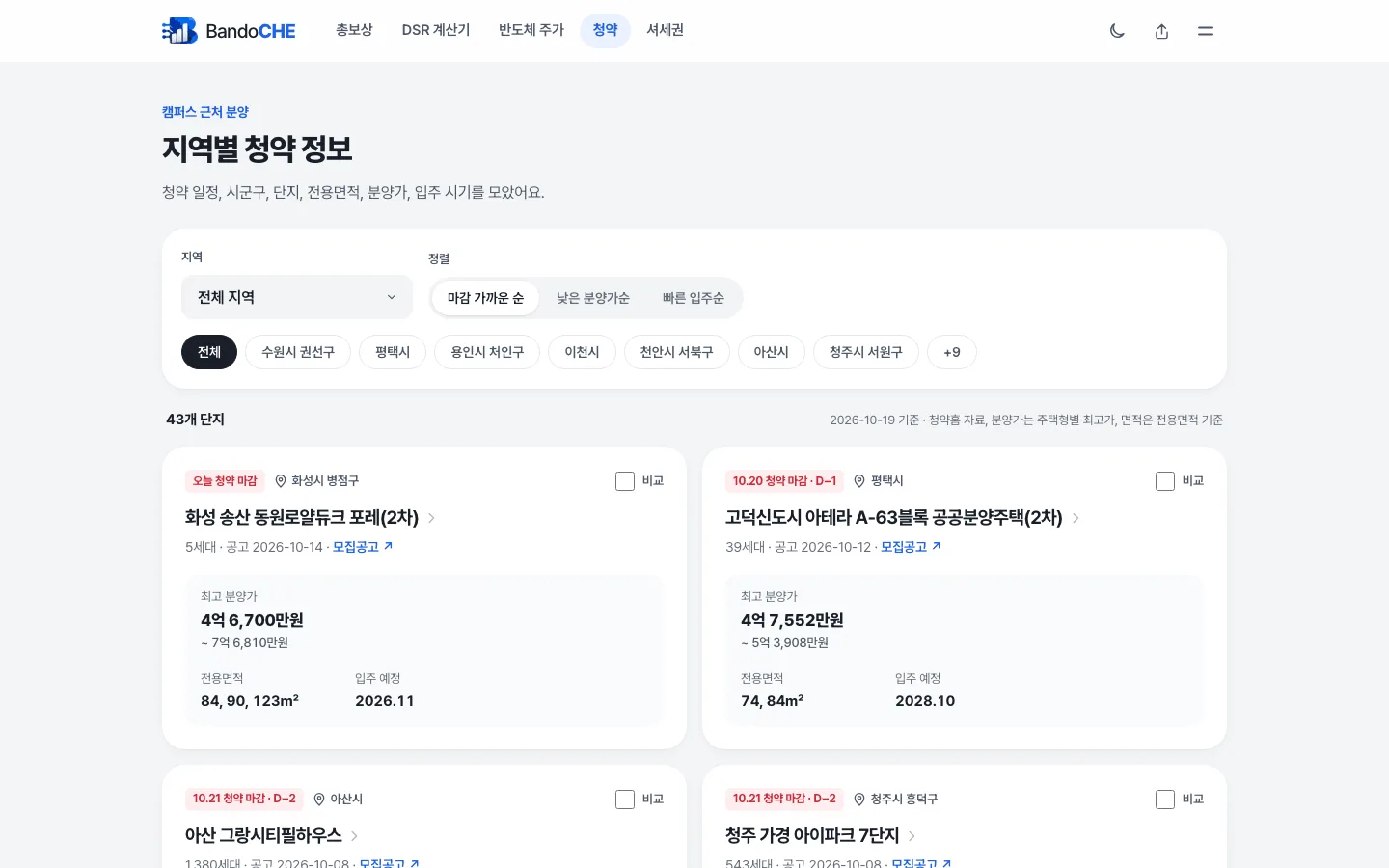Viewport: 1389px width, 868px height.
Task: Click the 오늘 청약 마감 badge
Action: click(225, 481)
